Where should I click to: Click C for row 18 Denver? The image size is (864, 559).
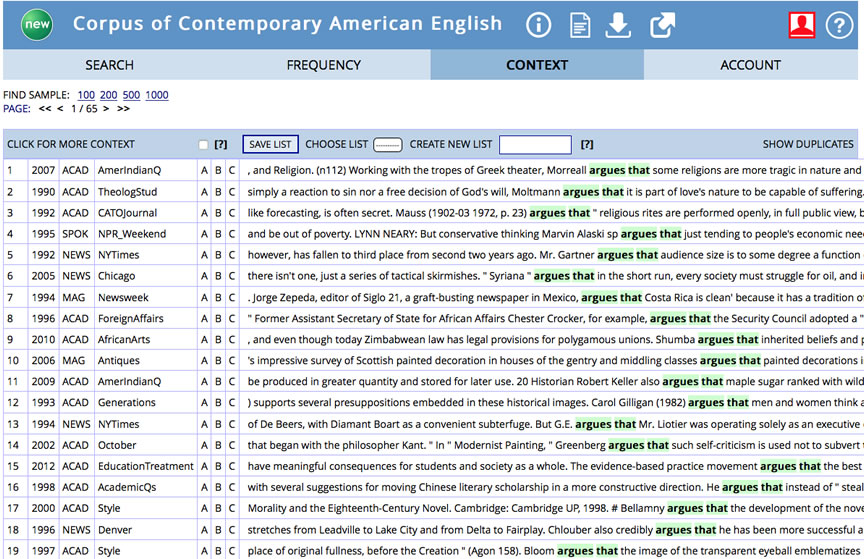231,530
